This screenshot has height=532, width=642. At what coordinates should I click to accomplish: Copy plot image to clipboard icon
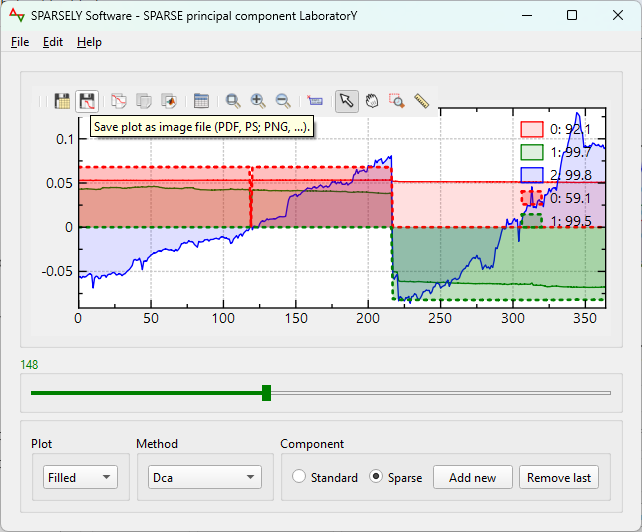click(x=119, y=101)
